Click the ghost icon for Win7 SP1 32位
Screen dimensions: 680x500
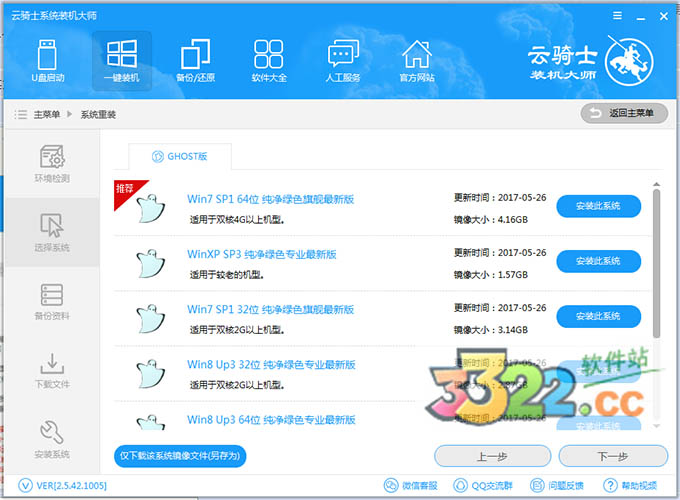point(150,319)
